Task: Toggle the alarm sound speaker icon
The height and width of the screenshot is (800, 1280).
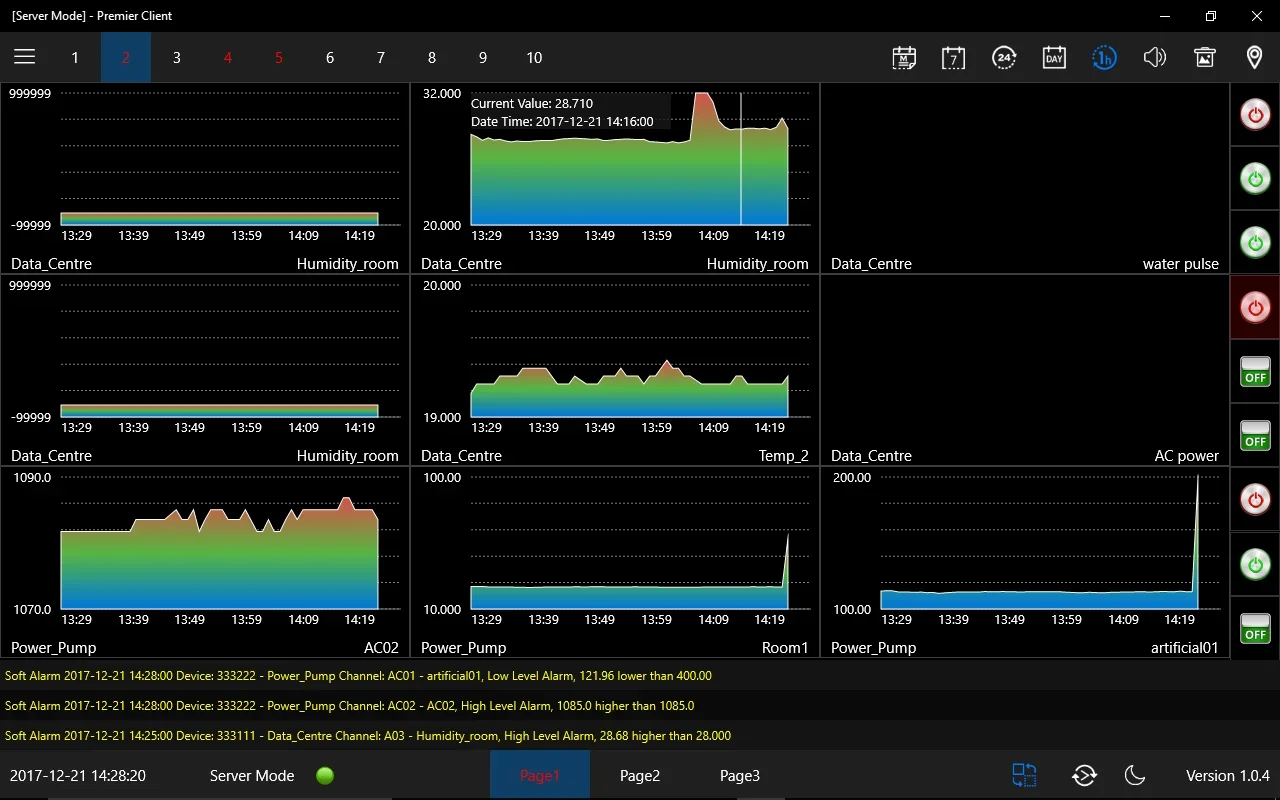Action: tap(1154, 57)
